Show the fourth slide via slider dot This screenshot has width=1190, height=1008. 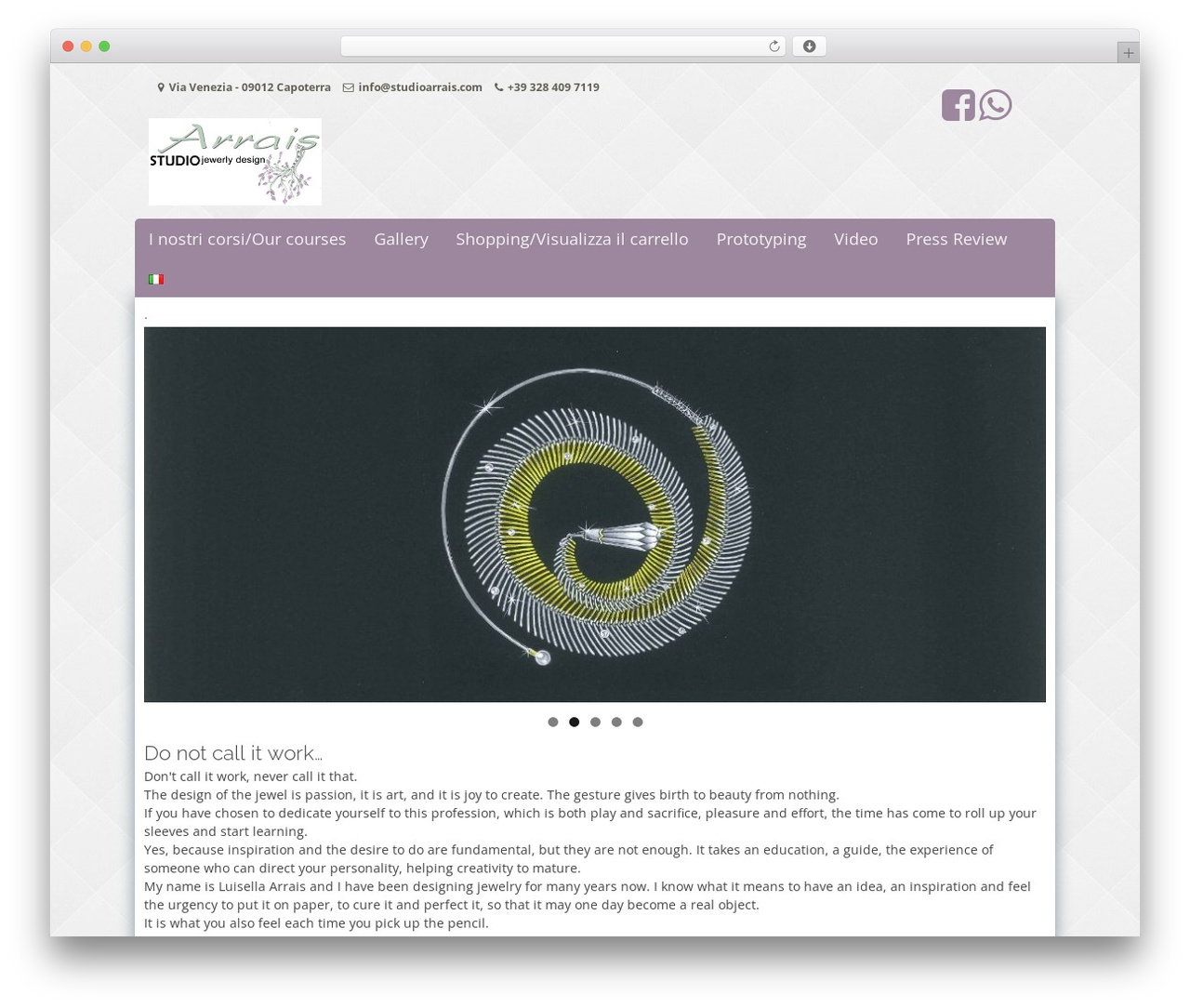coord(616,722)
